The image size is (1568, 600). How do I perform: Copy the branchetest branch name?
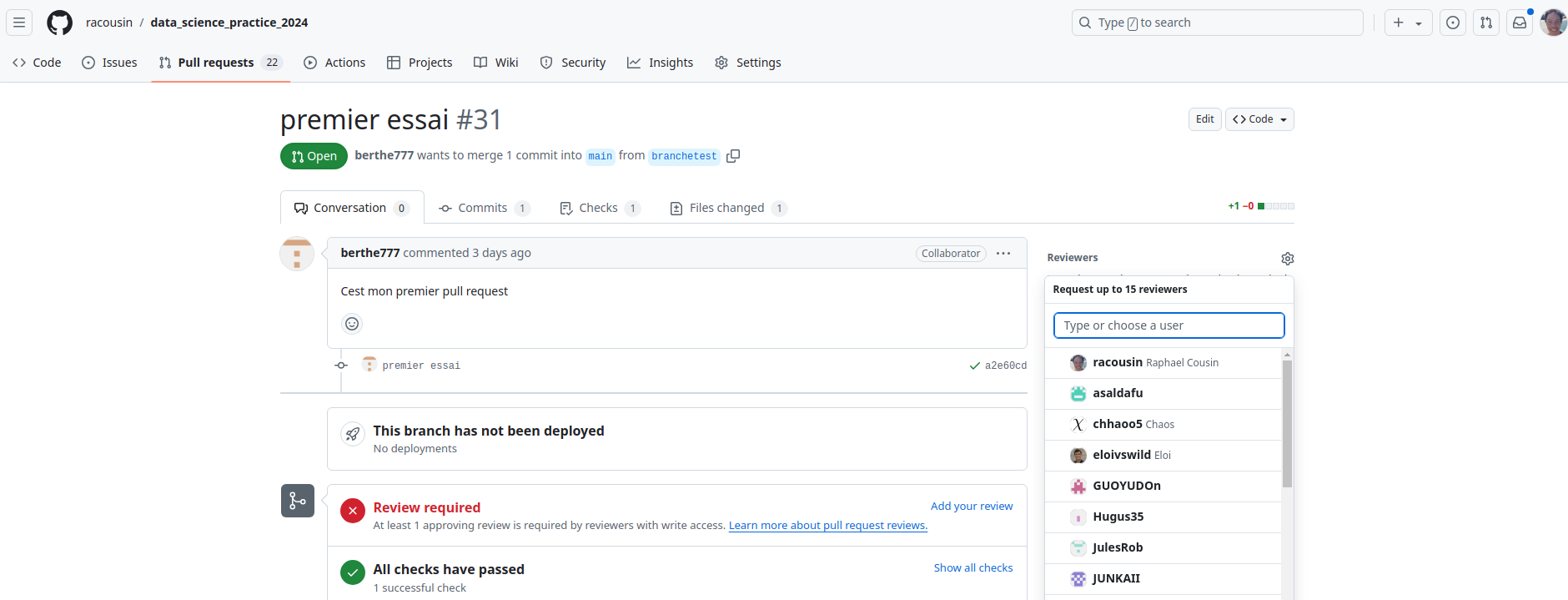733,156
